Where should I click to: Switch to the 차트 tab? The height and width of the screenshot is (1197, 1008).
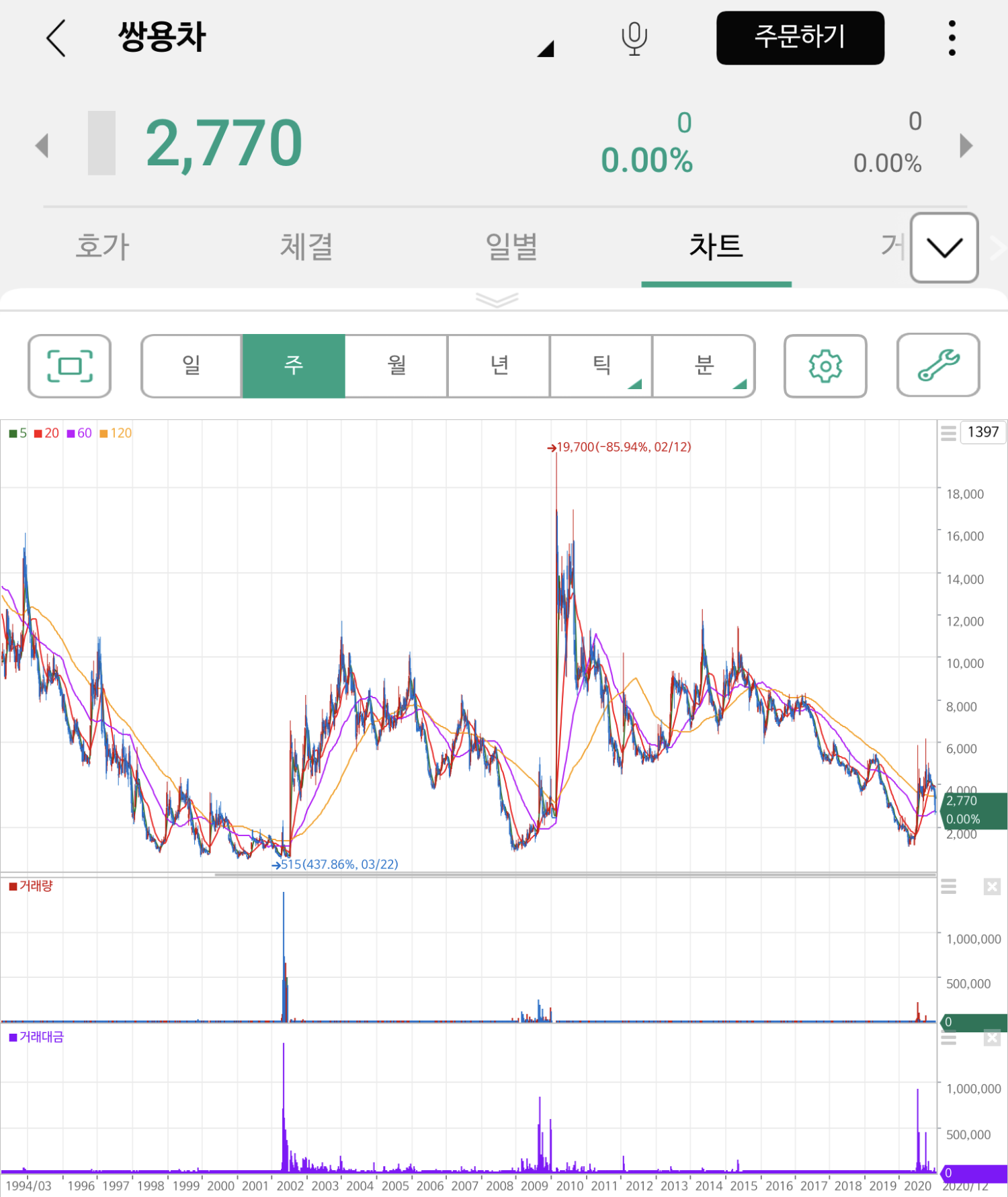point(716,247)
